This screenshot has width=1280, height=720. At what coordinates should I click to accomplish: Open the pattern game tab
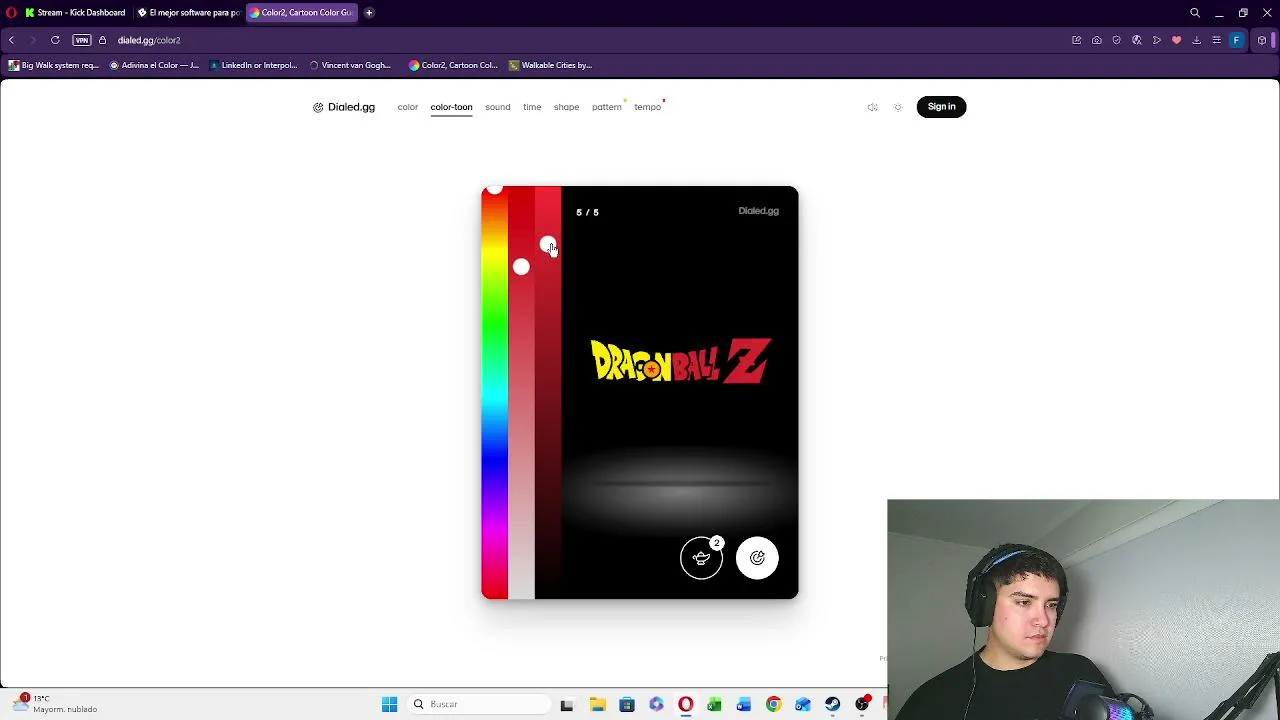(x=606, y=107)
